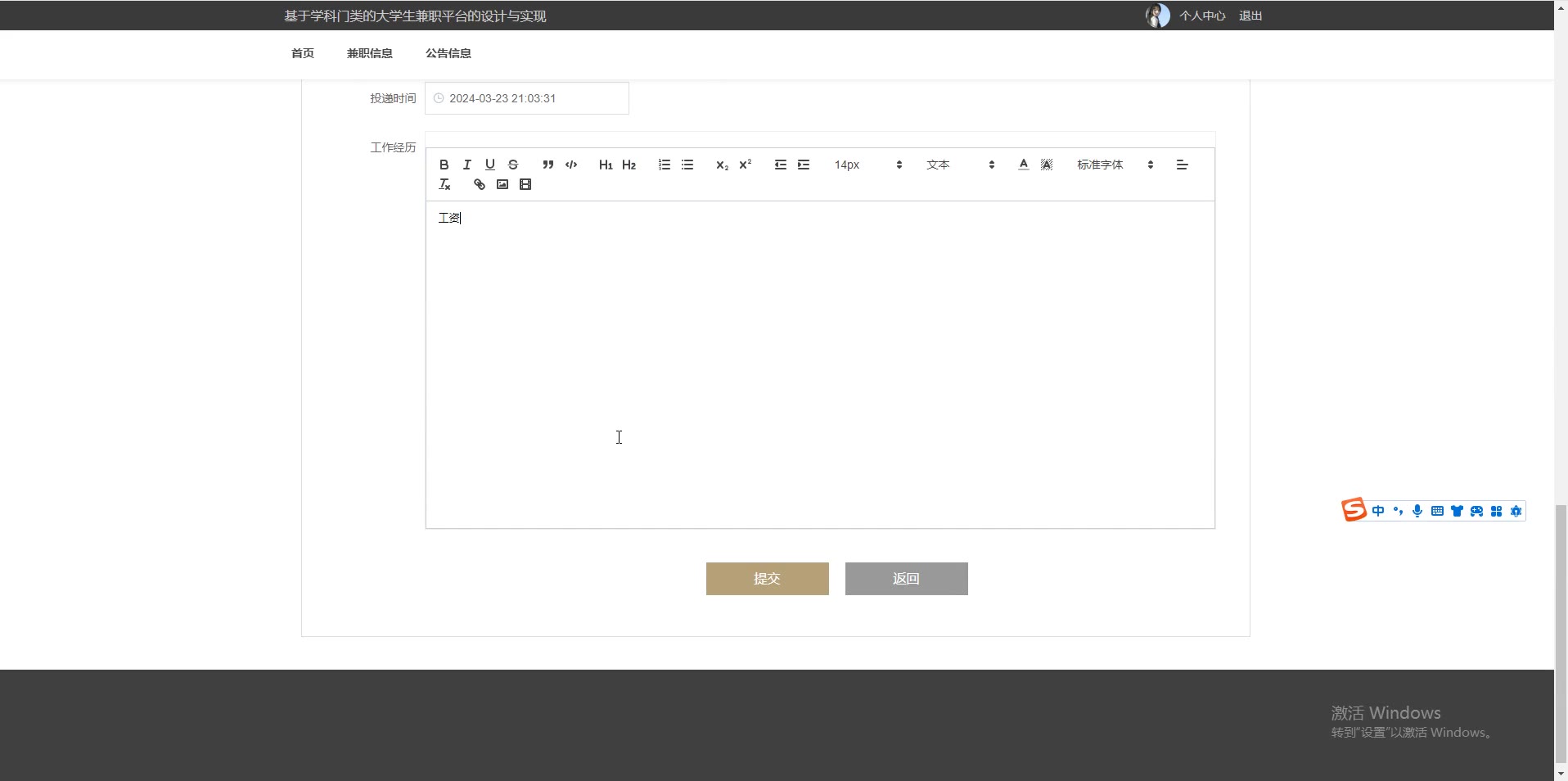Click the user avatar picture
Viewport: 1568px width, 781px height.
click(1158, 16)
